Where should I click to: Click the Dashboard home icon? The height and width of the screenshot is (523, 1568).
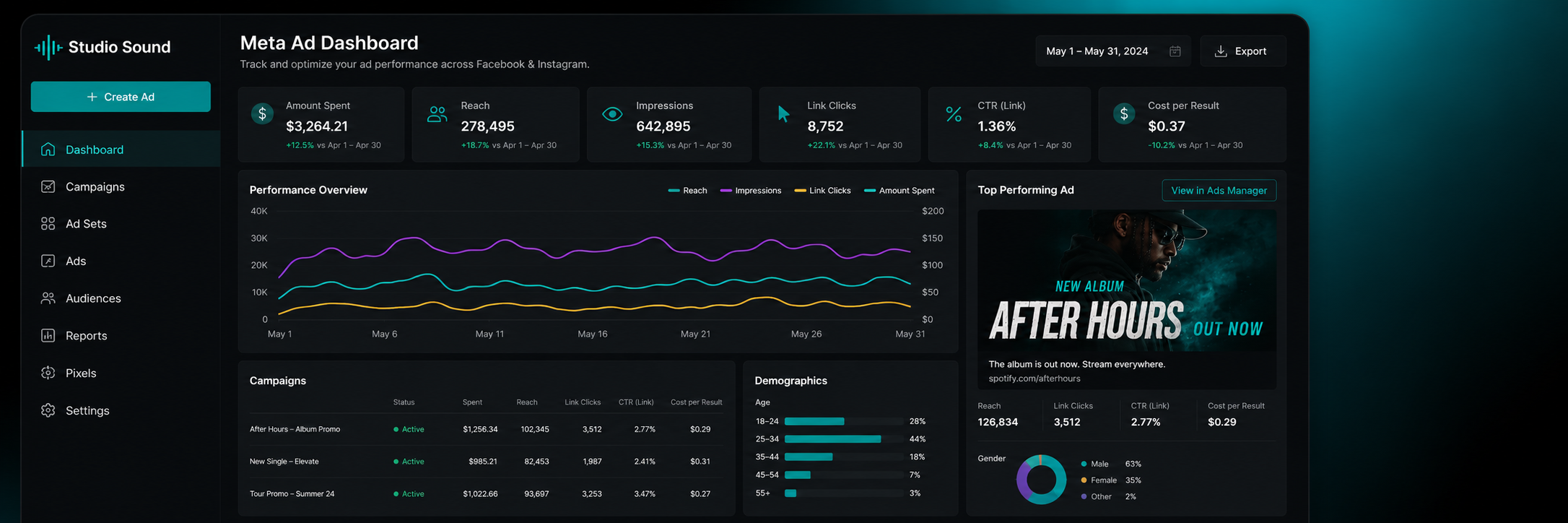click(48, 149)
